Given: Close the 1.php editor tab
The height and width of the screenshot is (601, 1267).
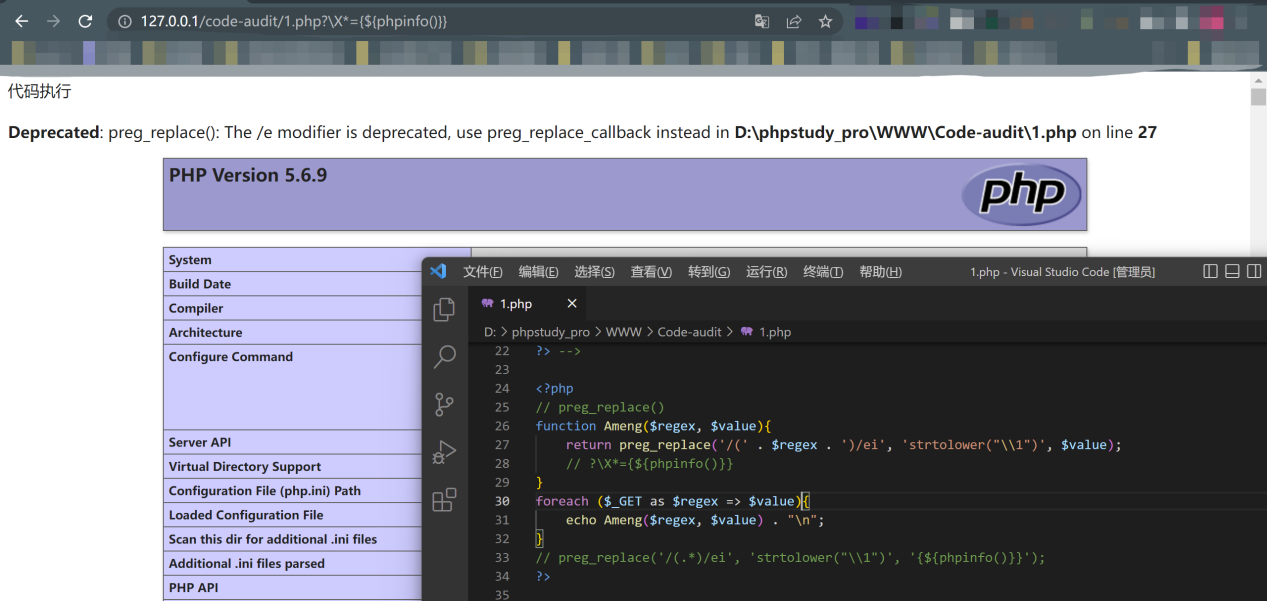Looking at the screenshot, I should point(572,304).
